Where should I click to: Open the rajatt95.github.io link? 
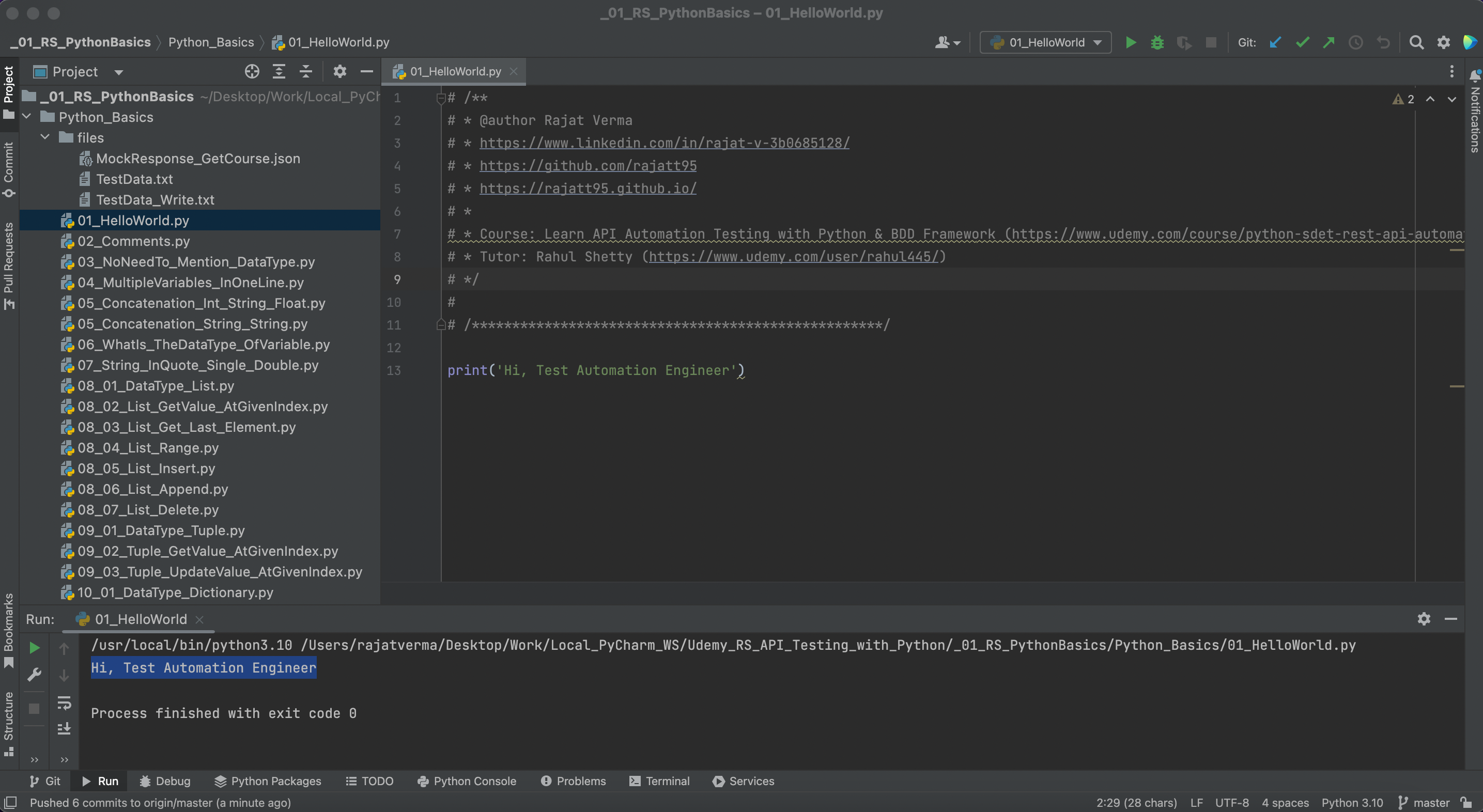point(588,188)
